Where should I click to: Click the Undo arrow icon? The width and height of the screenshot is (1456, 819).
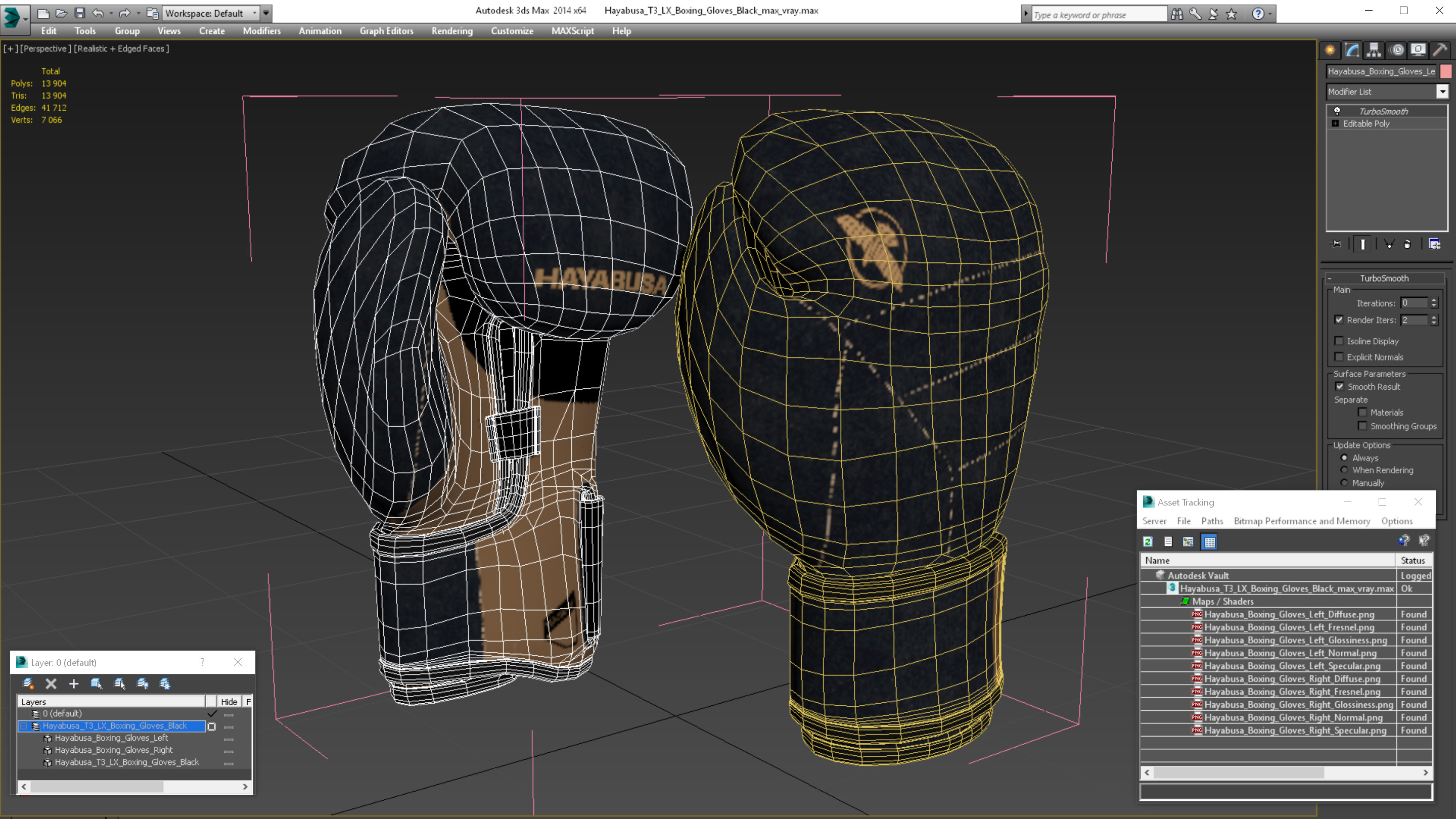[x=98, y=13]
